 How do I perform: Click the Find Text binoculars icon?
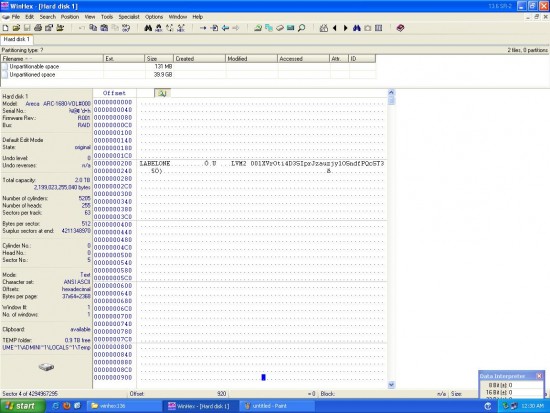[148, 28]
